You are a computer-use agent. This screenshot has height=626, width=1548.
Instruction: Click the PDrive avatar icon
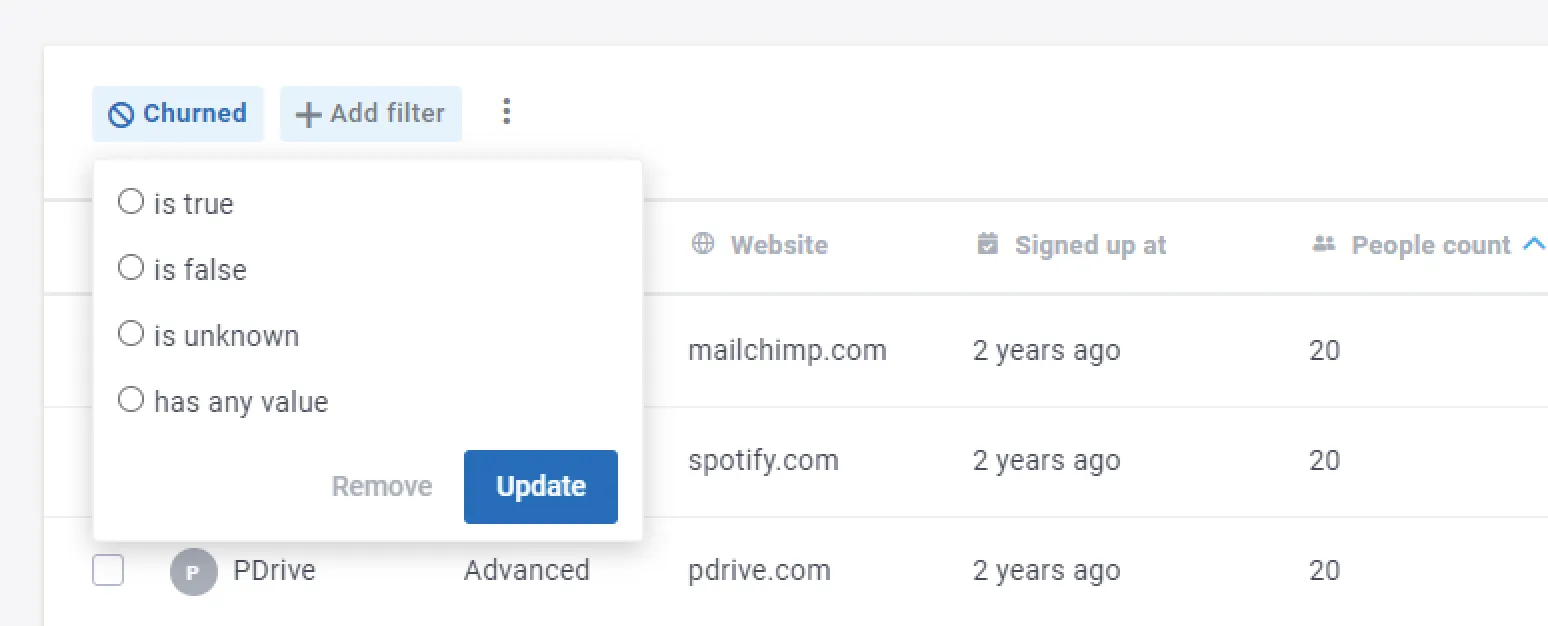[193, 572]
